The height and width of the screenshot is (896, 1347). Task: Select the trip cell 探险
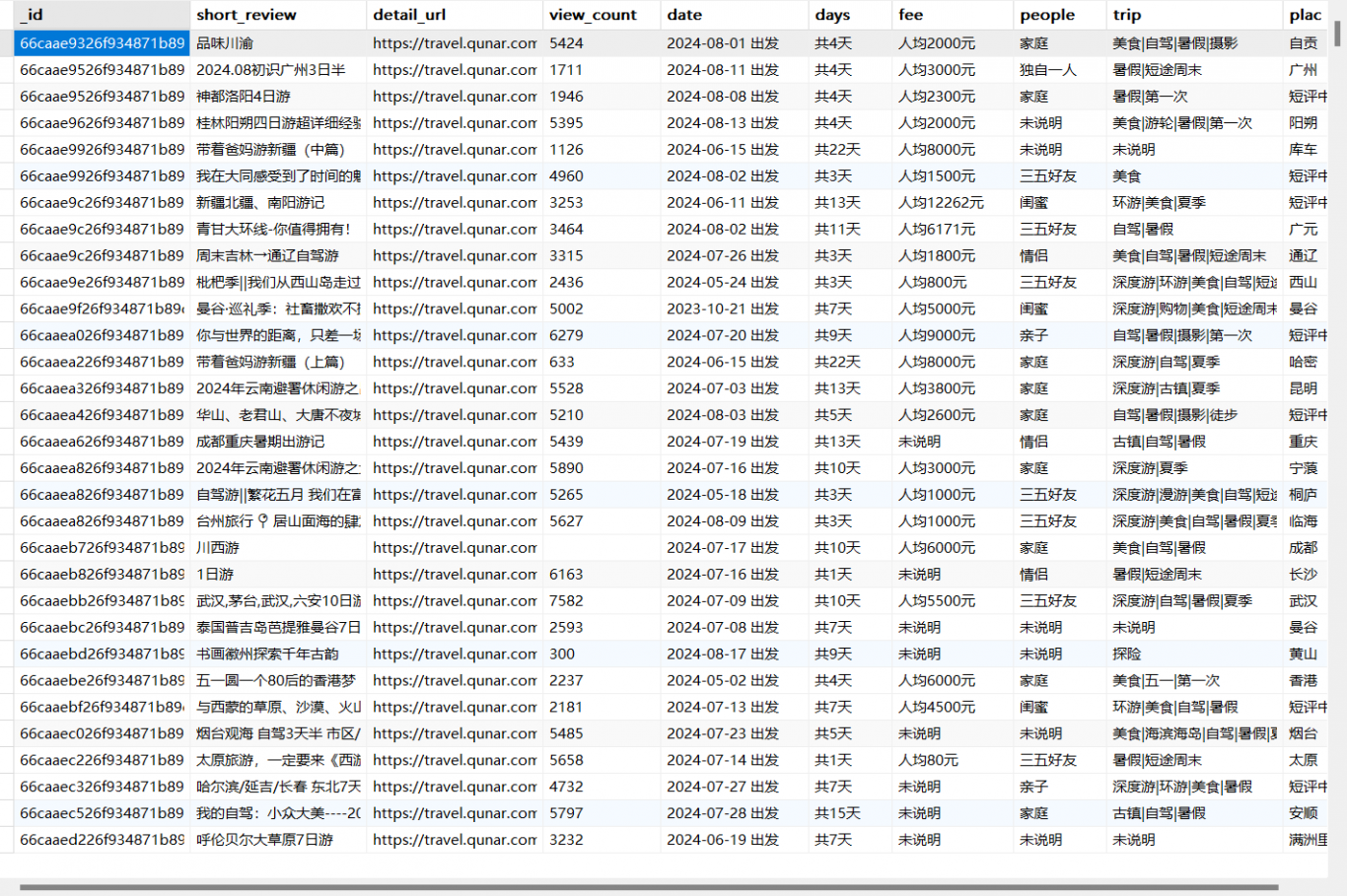pos(1194,654)
